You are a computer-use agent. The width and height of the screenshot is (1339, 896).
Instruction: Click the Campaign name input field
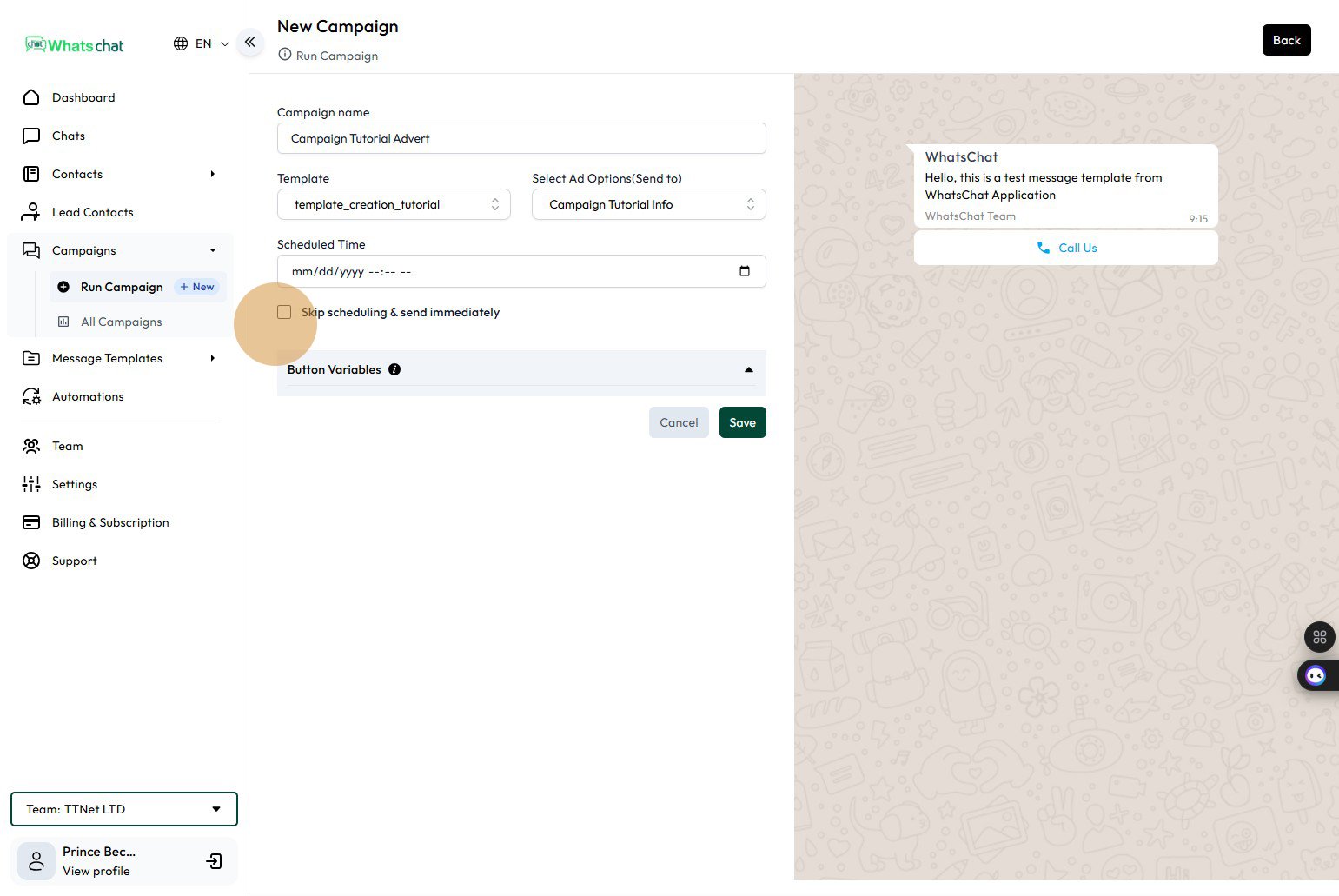coord(521,138)
